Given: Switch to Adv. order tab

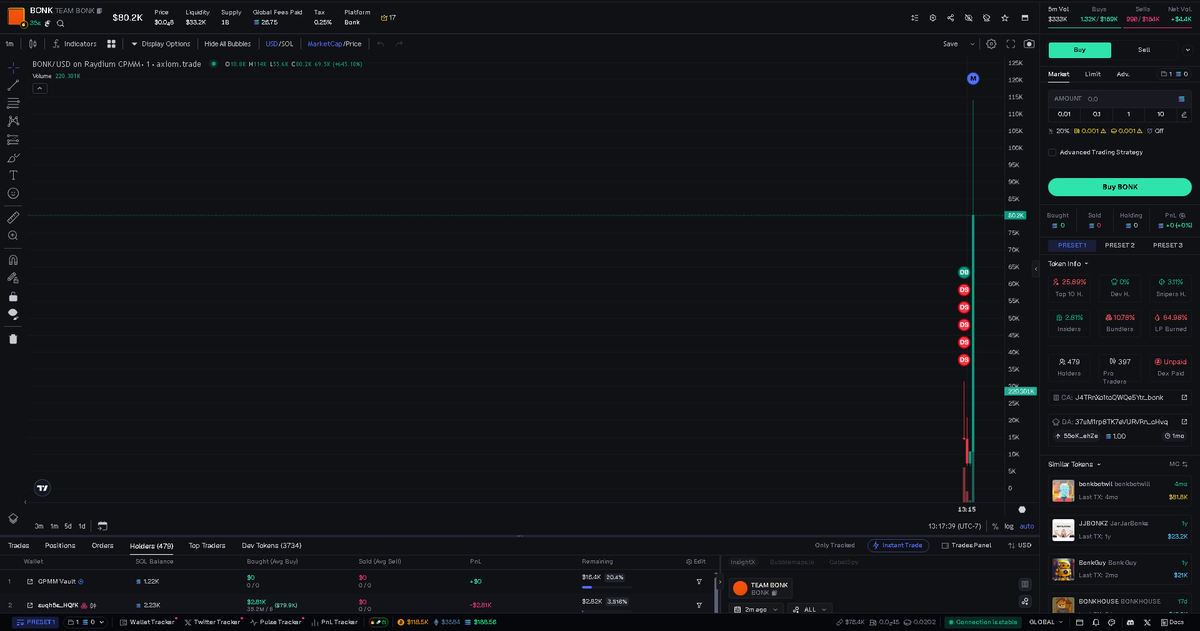Looking at the screenshot, I should 1123,74.
